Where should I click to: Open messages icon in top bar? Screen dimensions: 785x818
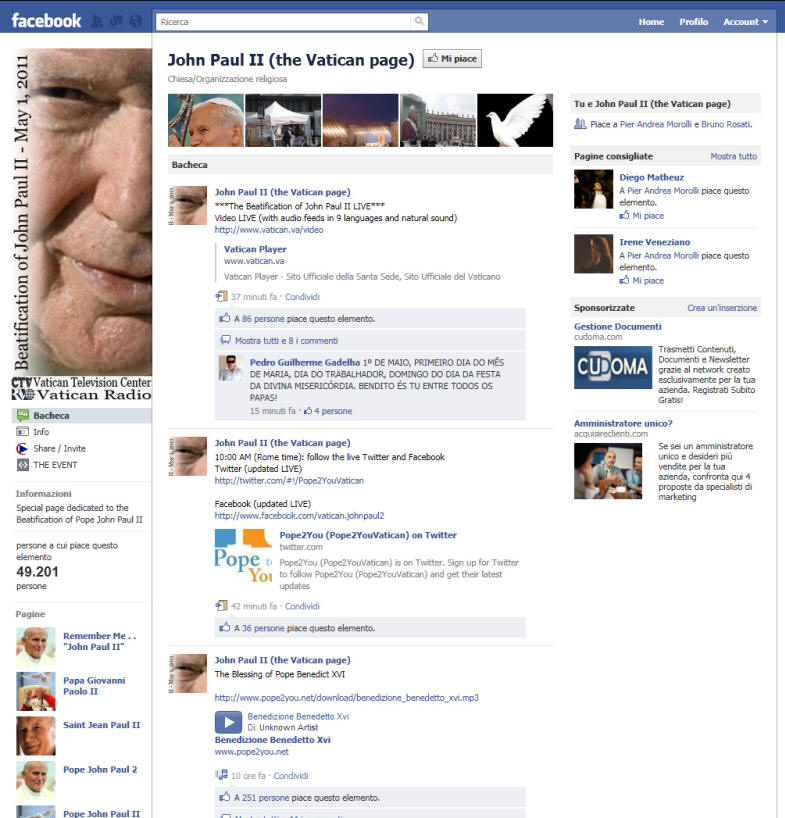[x=116, y=21]
